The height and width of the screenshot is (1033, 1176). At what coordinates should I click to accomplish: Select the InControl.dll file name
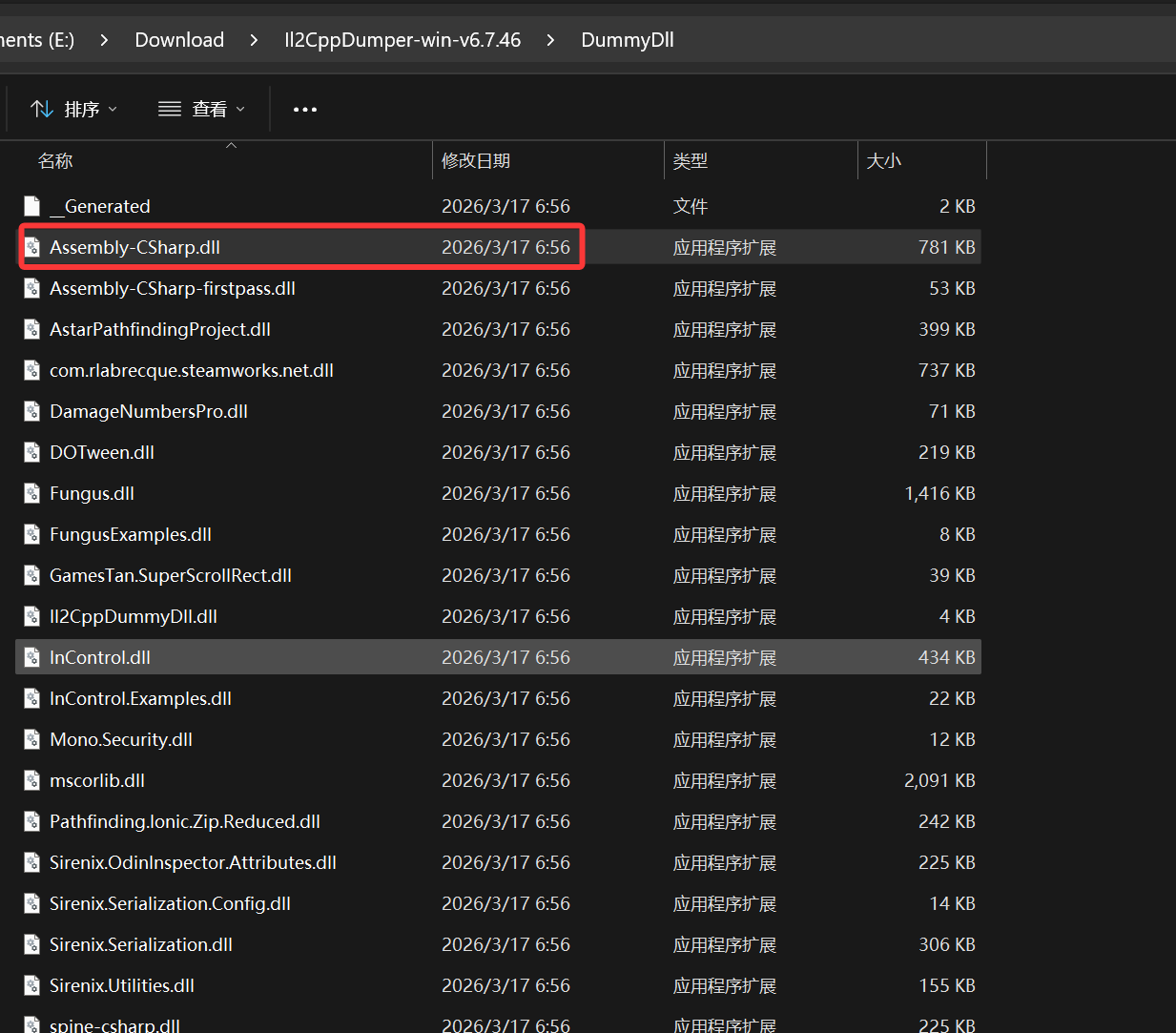(x=100, y=657)
